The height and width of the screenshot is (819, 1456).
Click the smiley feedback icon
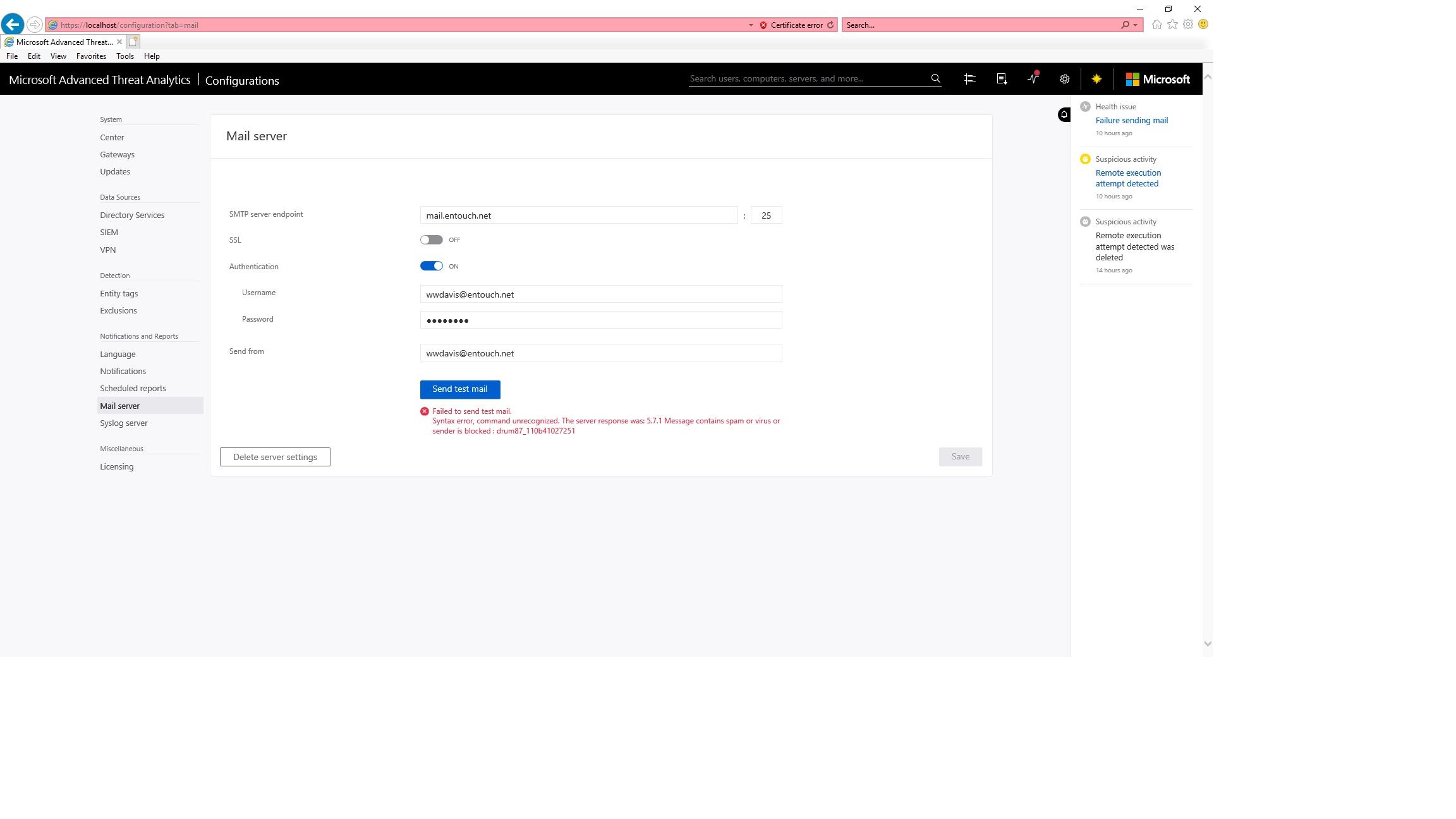pos(1203,24)
